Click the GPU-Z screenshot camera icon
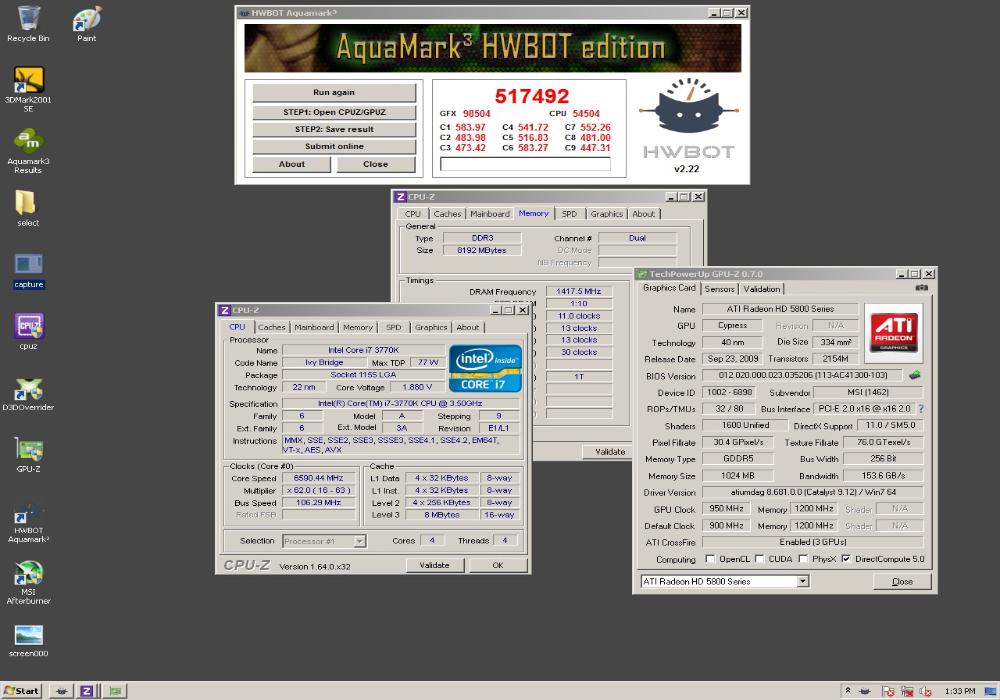 coord(922,288)
